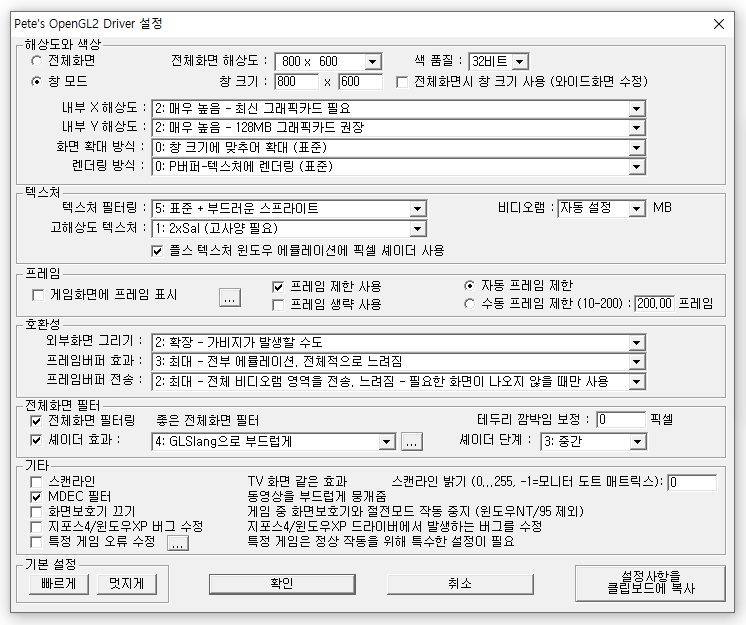This screenshot has width=746, height=625.
Task: Open the 화면 확대 방식 dropdown
Action: [x=399, y=147]
